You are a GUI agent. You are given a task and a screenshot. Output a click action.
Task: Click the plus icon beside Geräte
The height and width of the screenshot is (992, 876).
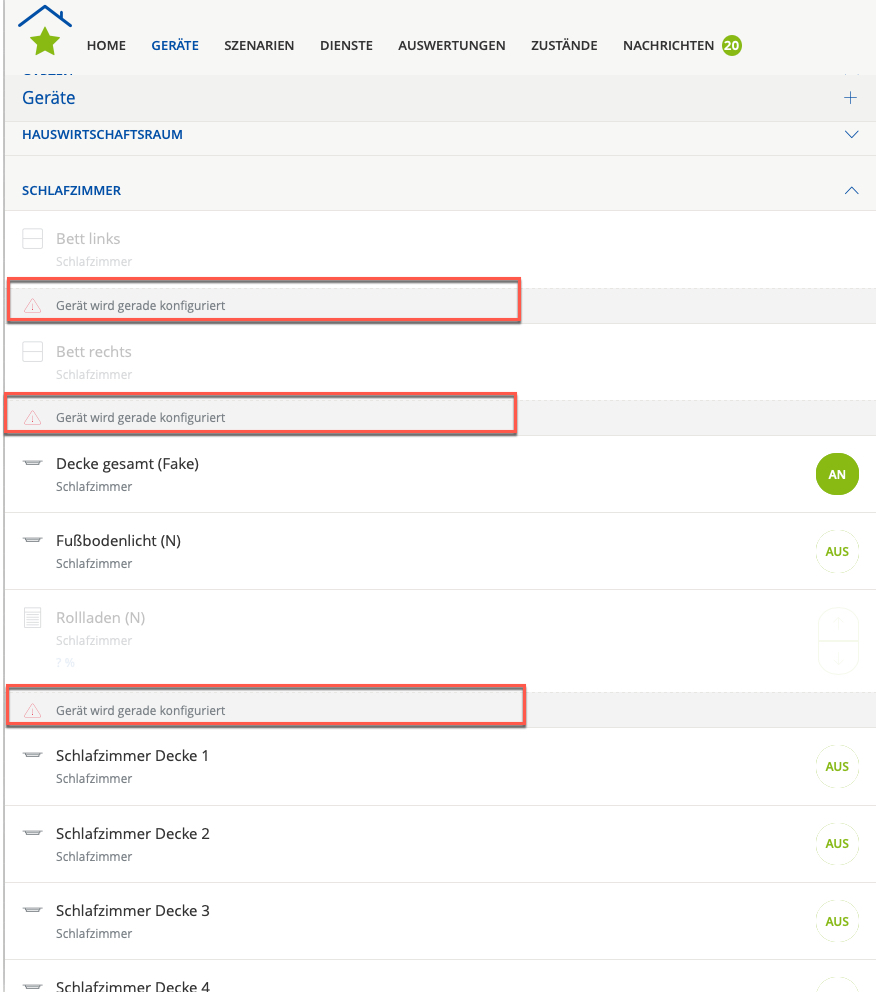pyautogui.click(x=851, y=98)
